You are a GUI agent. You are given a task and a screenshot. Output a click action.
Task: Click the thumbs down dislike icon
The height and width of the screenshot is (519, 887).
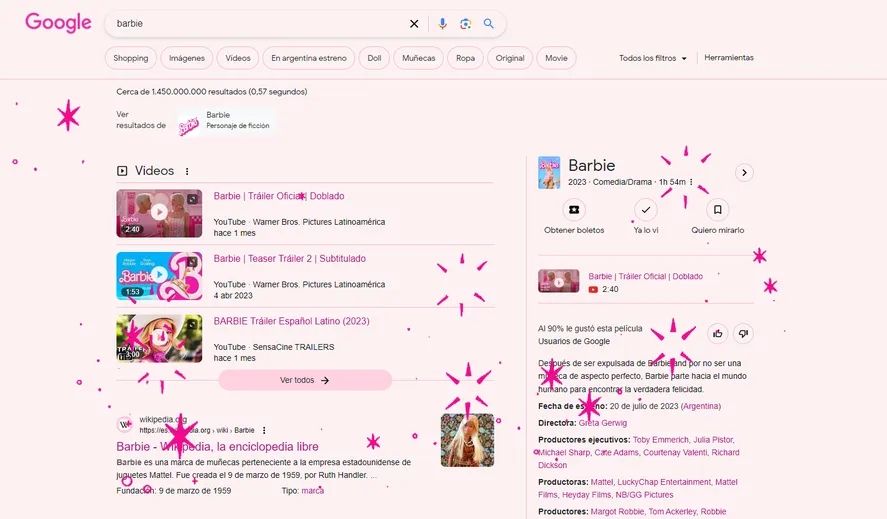point(742,333)
